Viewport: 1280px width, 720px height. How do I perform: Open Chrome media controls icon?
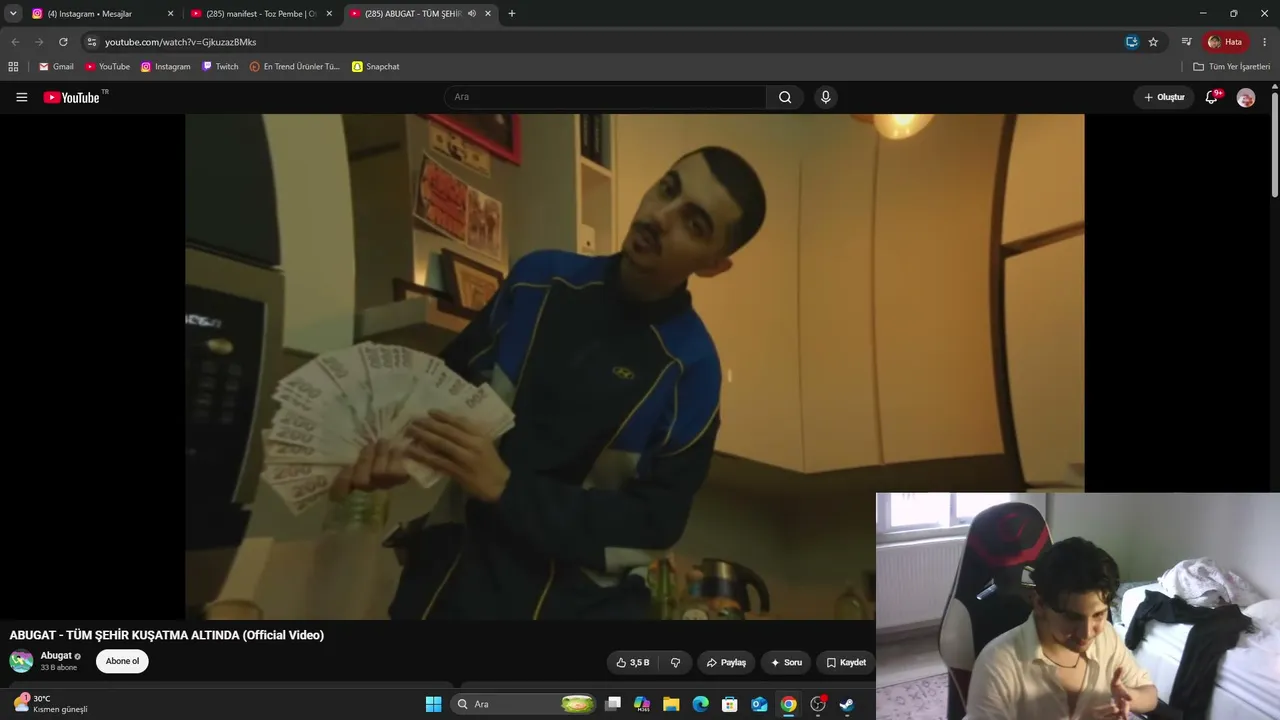coord(1186,42)
